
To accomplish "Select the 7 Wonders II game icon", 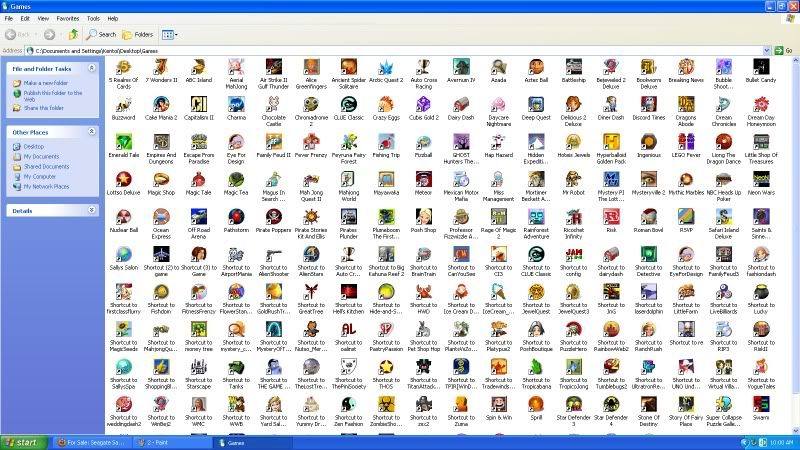I will tap(161, 67).
